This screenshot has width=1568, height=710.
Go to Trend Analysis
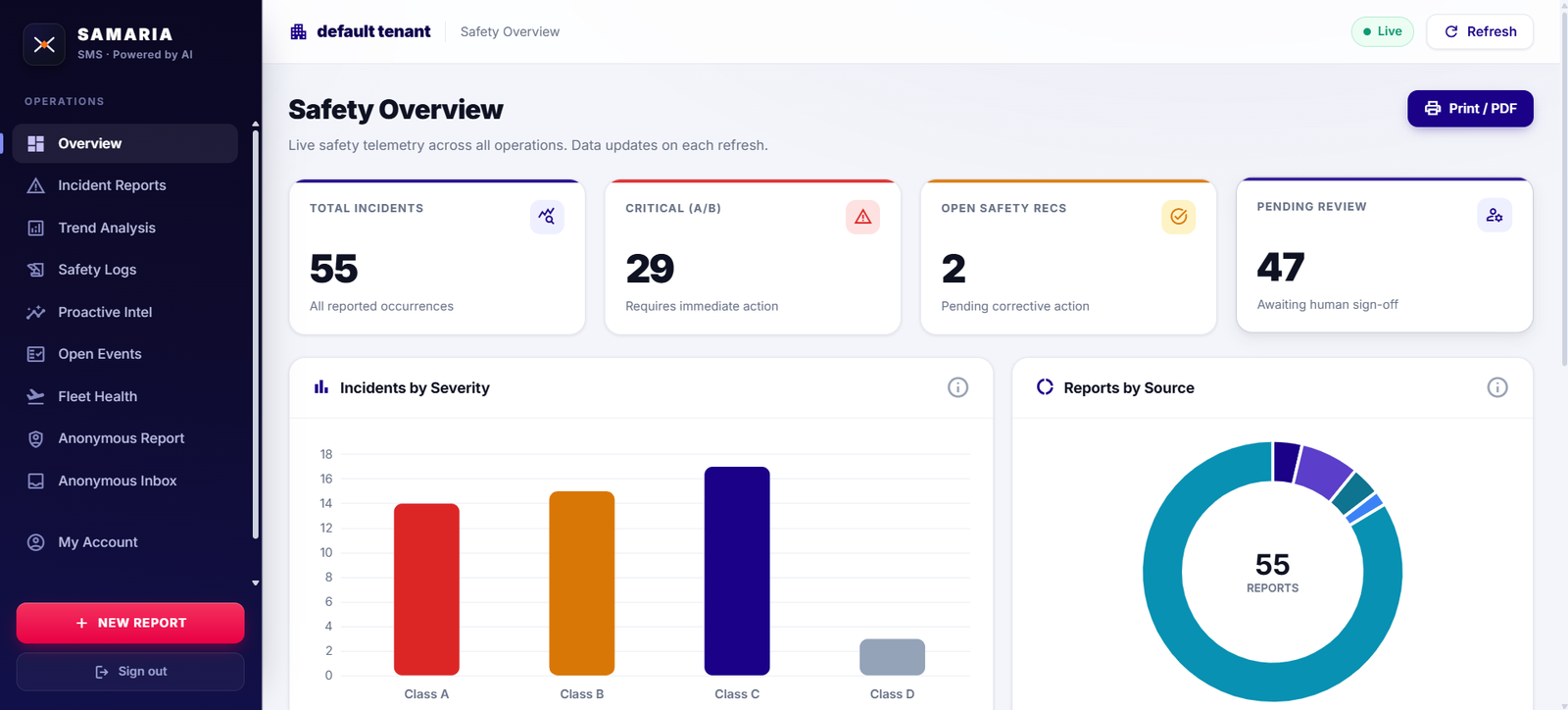(x=125, y=228)
